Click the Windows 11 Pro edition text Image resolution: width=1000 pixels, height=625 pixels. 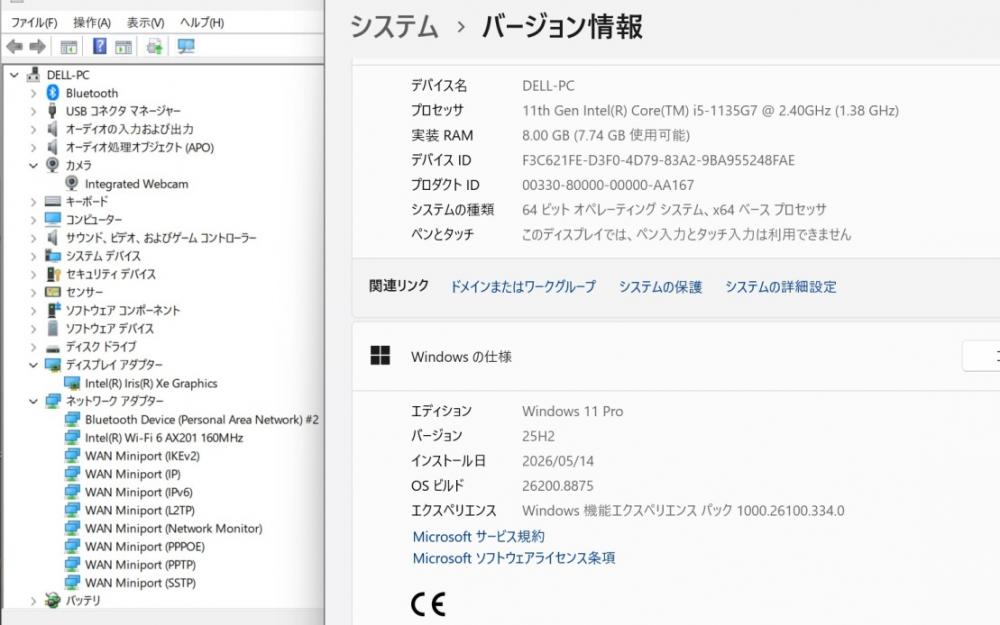[572, 411]
